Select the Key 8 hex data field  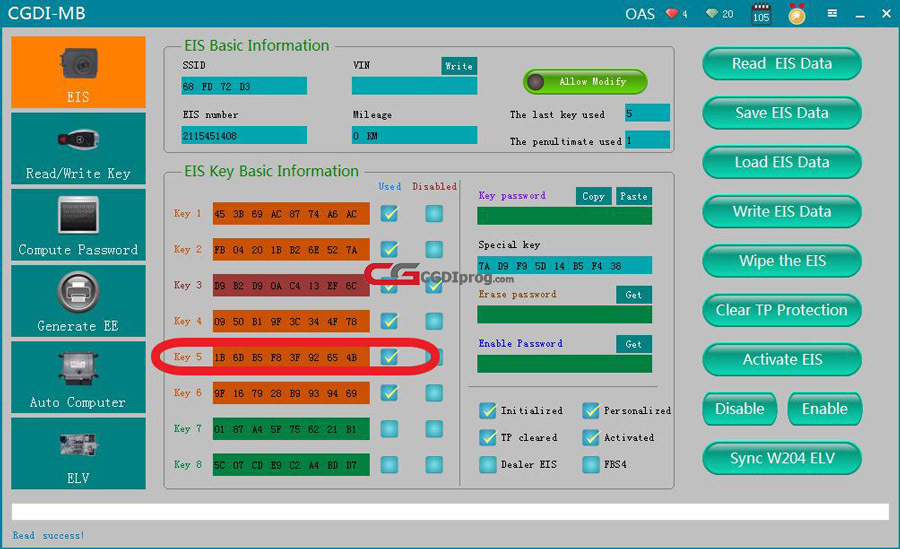(291, 465)
